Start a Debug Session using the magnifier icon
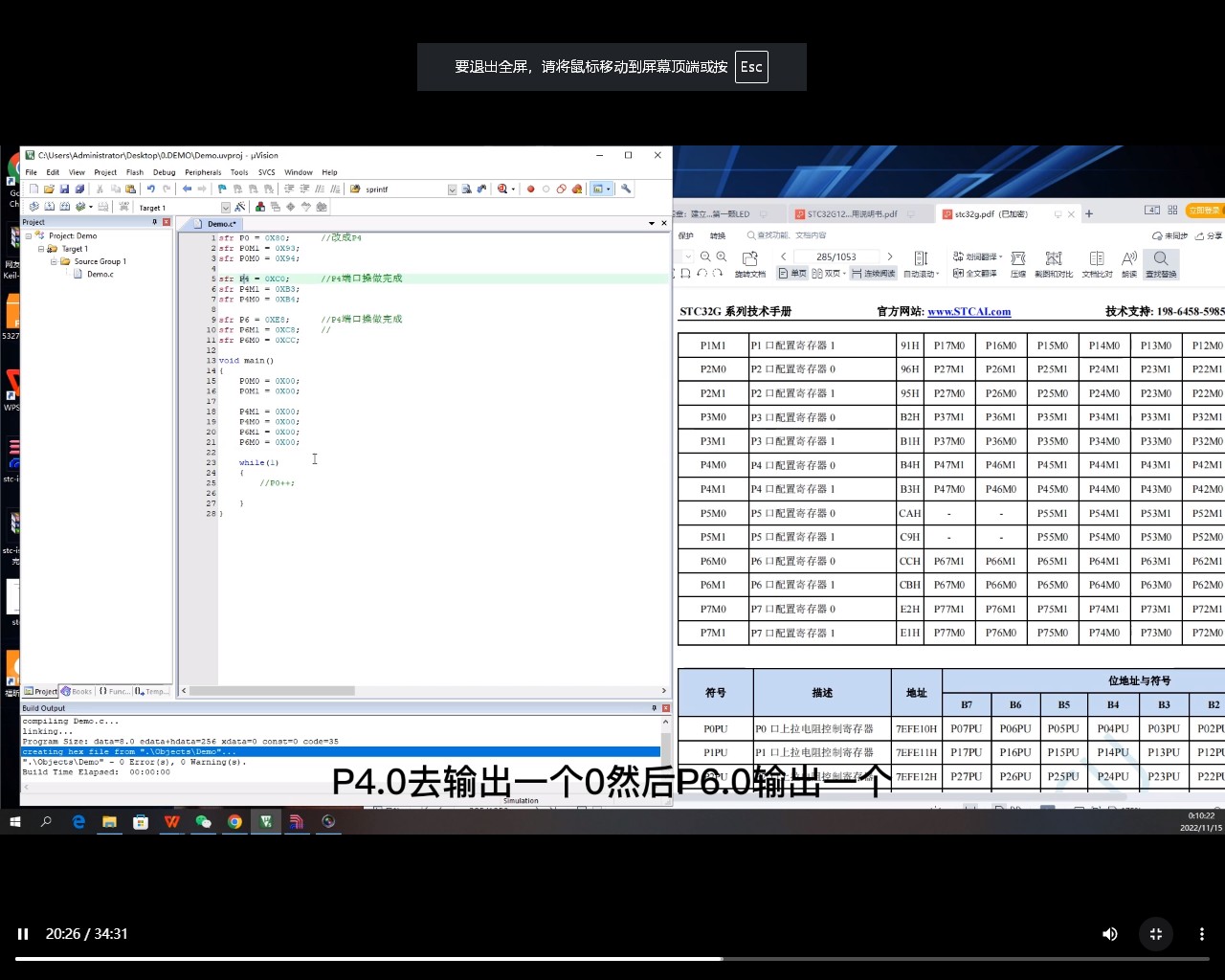Viewport: 1225px width, 980px height. [502, 189]
